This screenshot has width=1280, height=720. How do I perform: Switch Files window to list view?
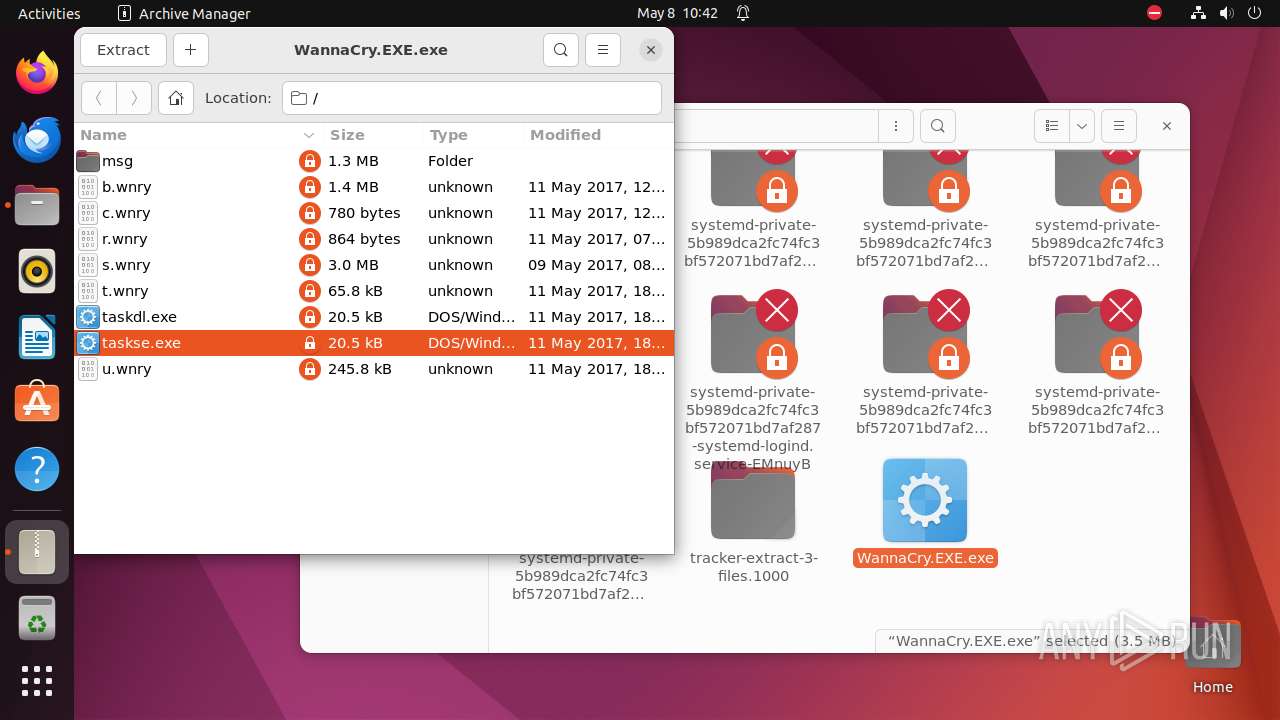(1052, 126)
